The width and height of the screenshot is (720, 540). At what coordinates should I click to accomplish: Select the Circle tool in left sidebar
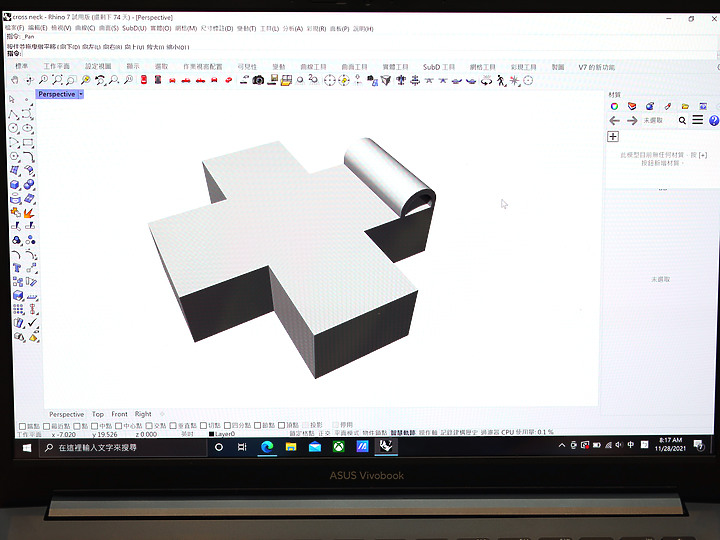[x=13, y=129]
